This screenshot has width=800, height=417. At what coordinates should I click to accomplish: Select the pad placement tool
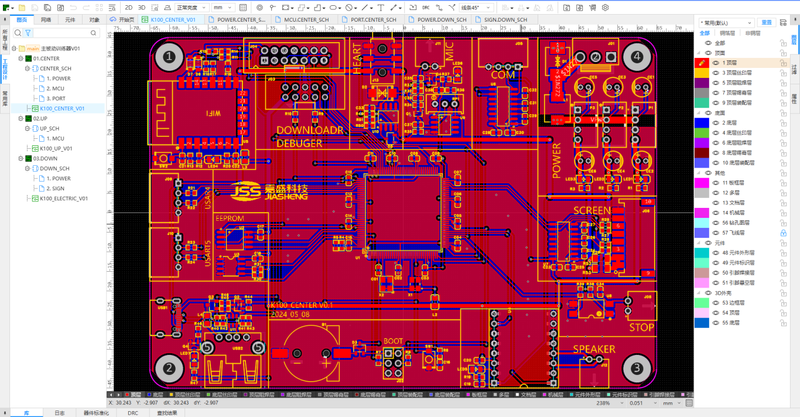click(272, 8)
